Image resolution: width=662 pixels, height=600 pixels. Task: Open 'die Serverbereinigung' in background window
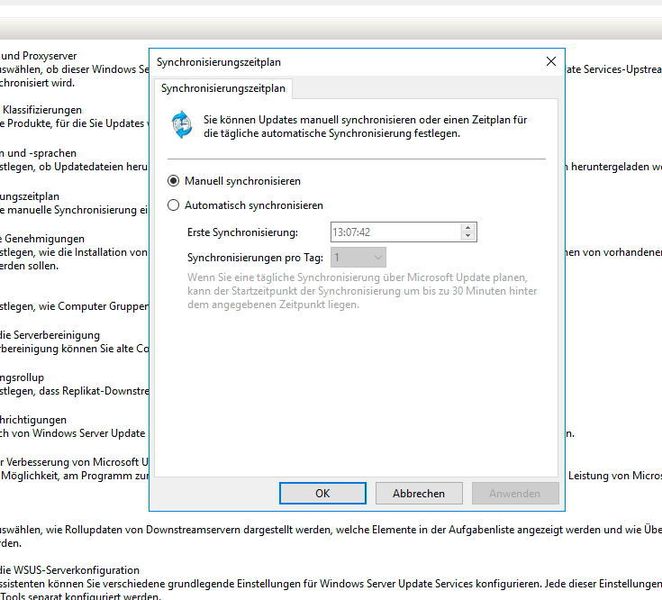click(50, 335)
